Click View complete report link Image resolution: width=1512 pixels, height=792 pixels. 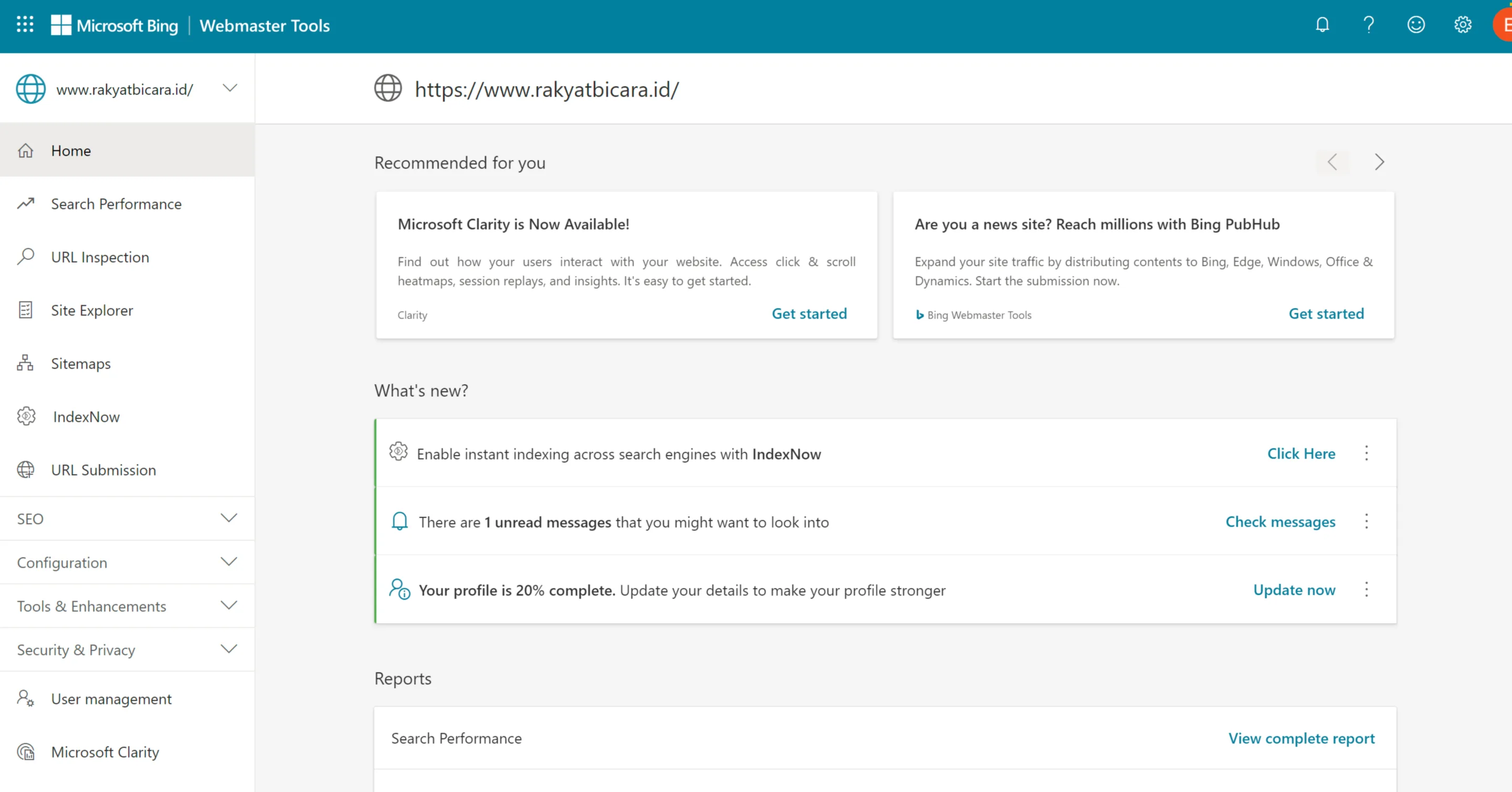(x=1301, y=738)
